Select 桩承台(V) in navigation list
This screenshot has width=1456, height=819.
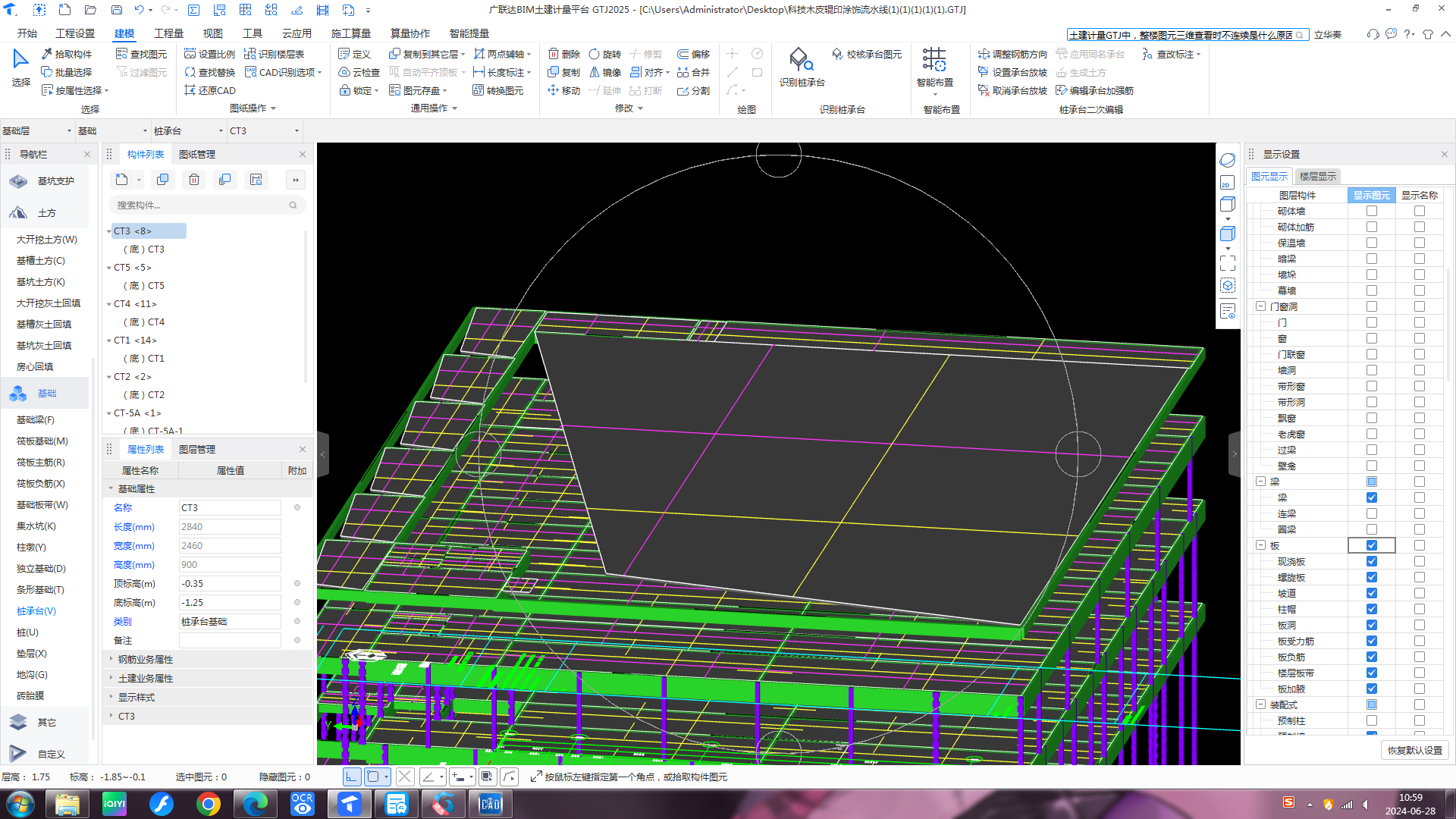[36, 610]
